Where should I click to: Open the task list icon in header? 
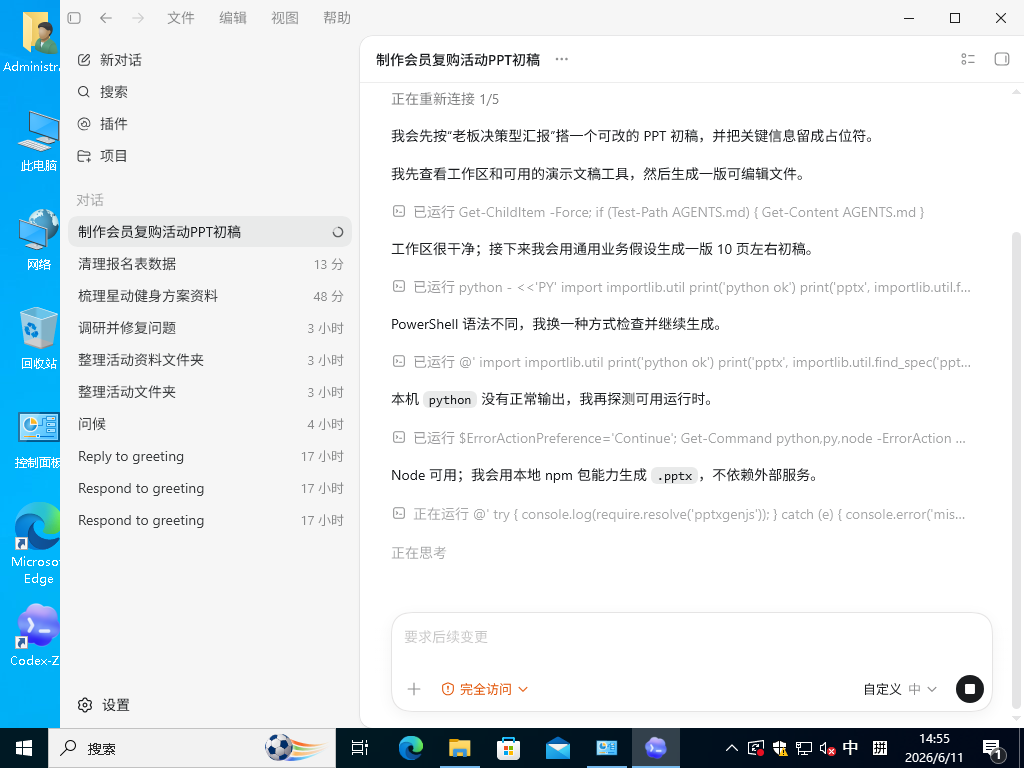(x=968, y=59)
